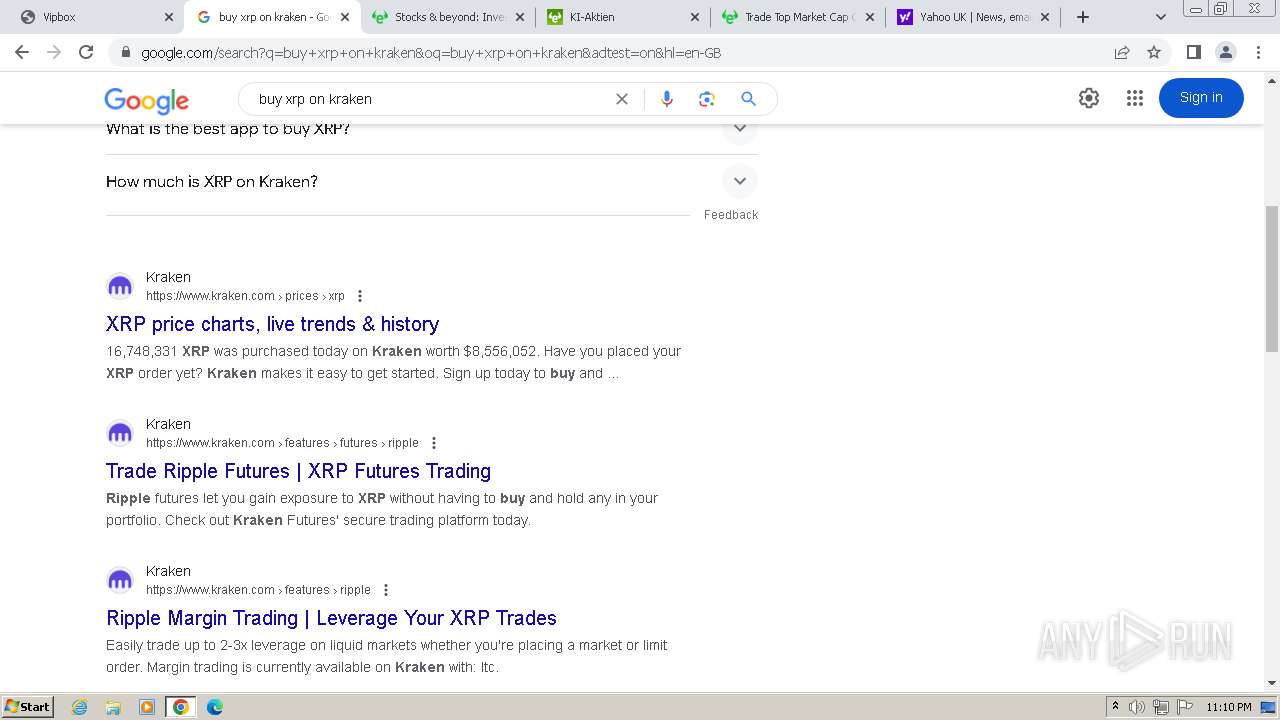Click Kraken favicon of the Ripple Futures result
The image size is (1280, 720).
click(x=120, y=434)
